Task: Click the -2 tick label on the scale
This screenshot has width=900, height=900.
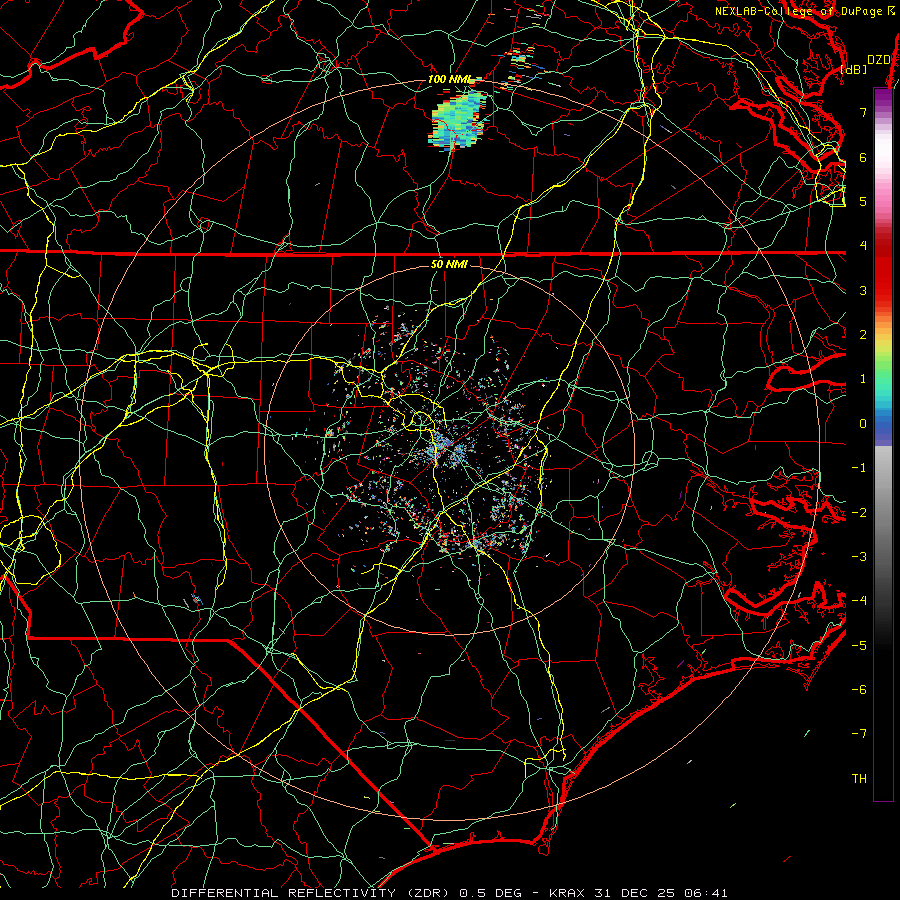Action: point(859,513)
